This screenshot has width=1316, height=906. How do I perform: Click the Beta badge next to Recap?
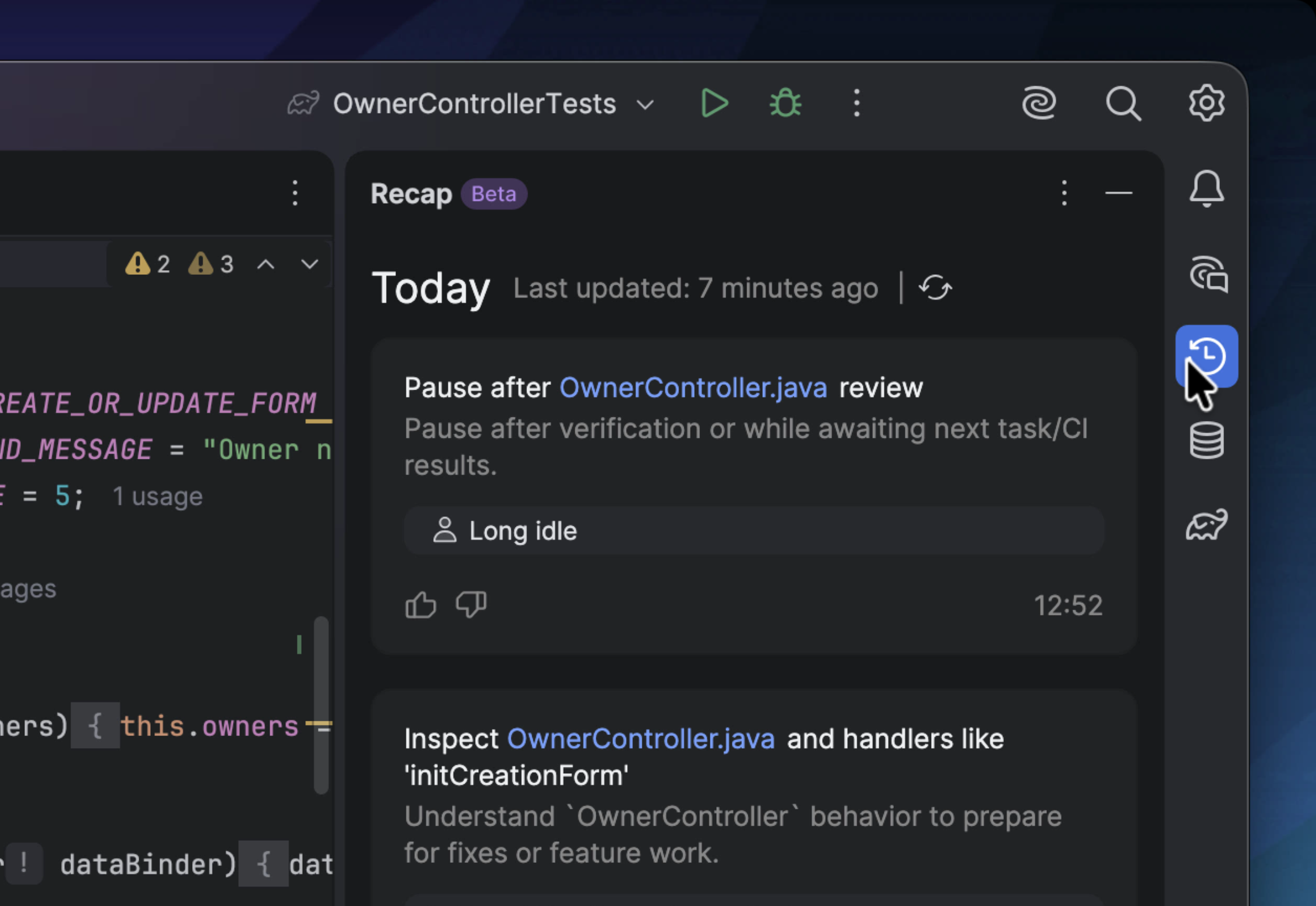494,194
